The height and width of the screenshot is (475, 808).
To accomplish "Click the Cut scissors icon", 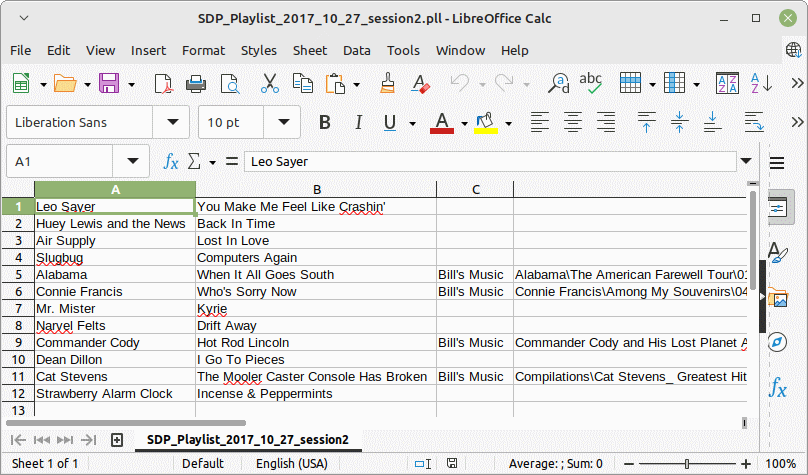I will pyautogui.click(x=270, y=83).
